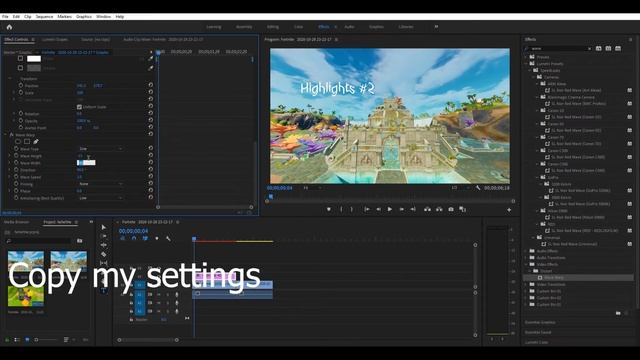Add marker in timeline panel
Screen dimensions: 640x360
click(x=157, y=238)
